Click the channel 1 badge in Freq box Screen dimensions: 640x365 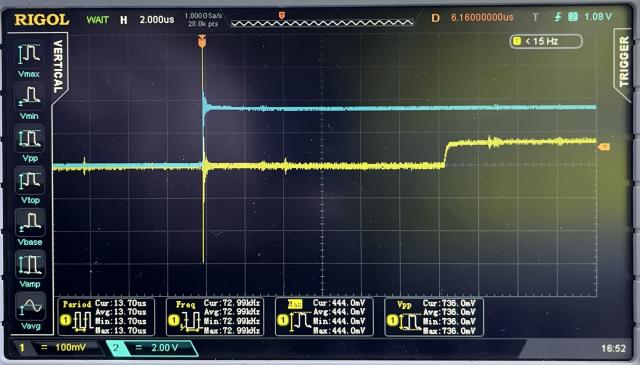click(x=173, y=320)
